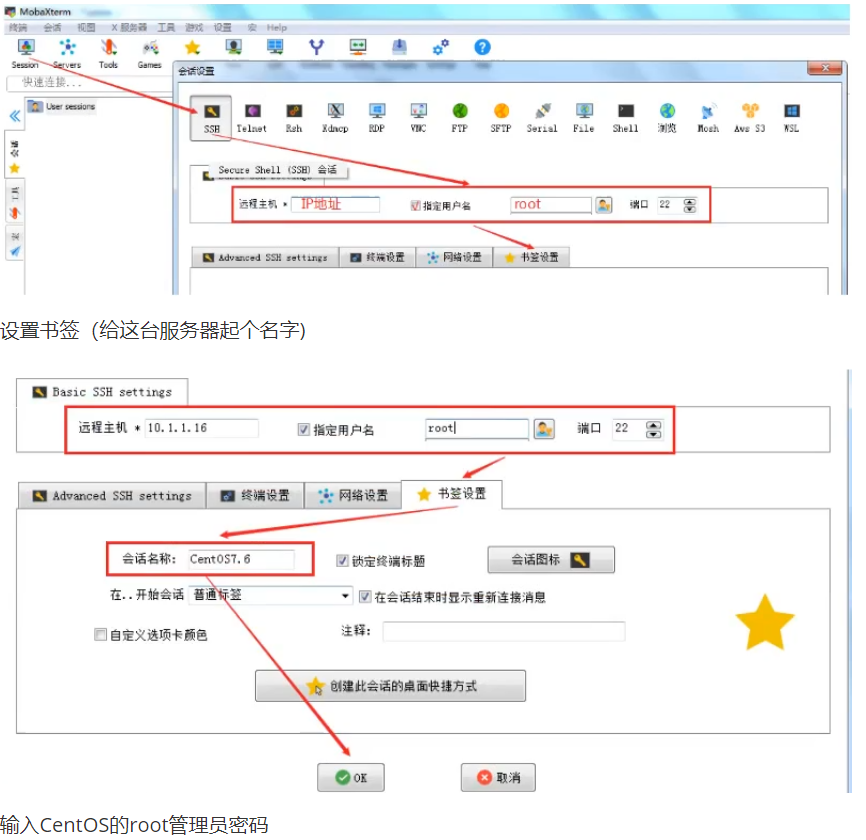Select the File session type icon
Image resolution: width=866 pixels, height=840 pixels.
(584, 118)
